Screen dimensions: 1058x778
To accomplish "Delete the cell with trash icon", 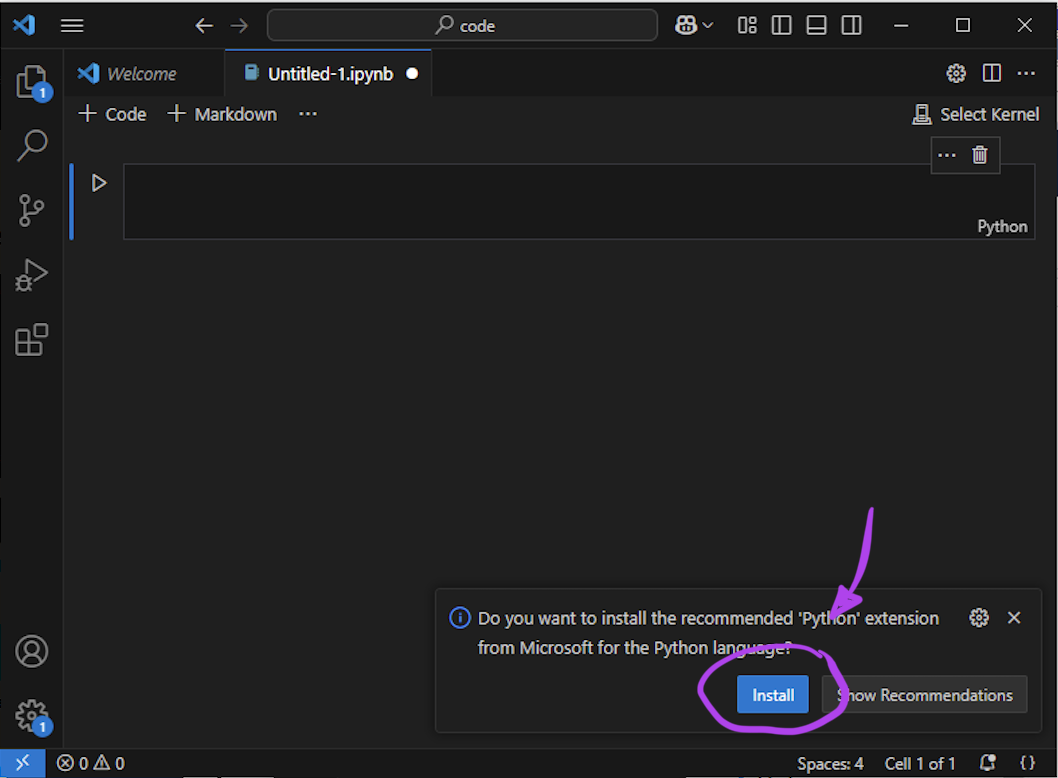I will (980, 155).
